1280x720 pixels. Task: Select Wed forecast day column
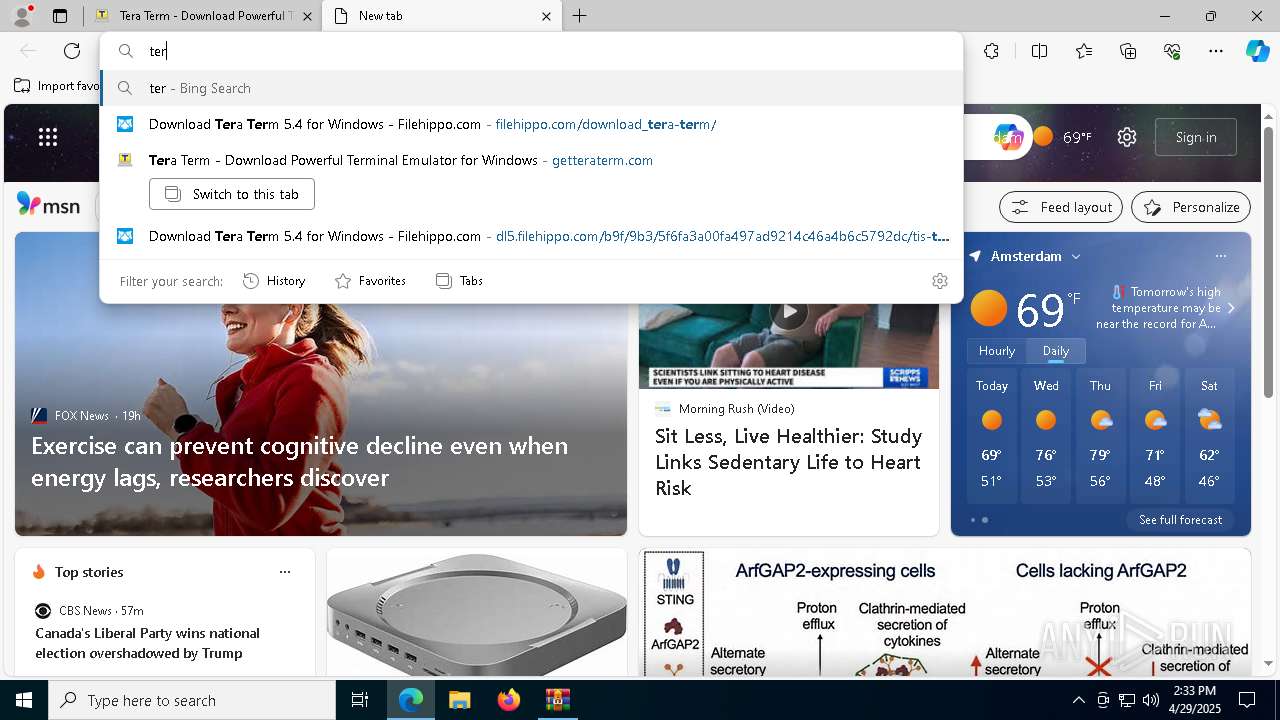click(1046, 438)
